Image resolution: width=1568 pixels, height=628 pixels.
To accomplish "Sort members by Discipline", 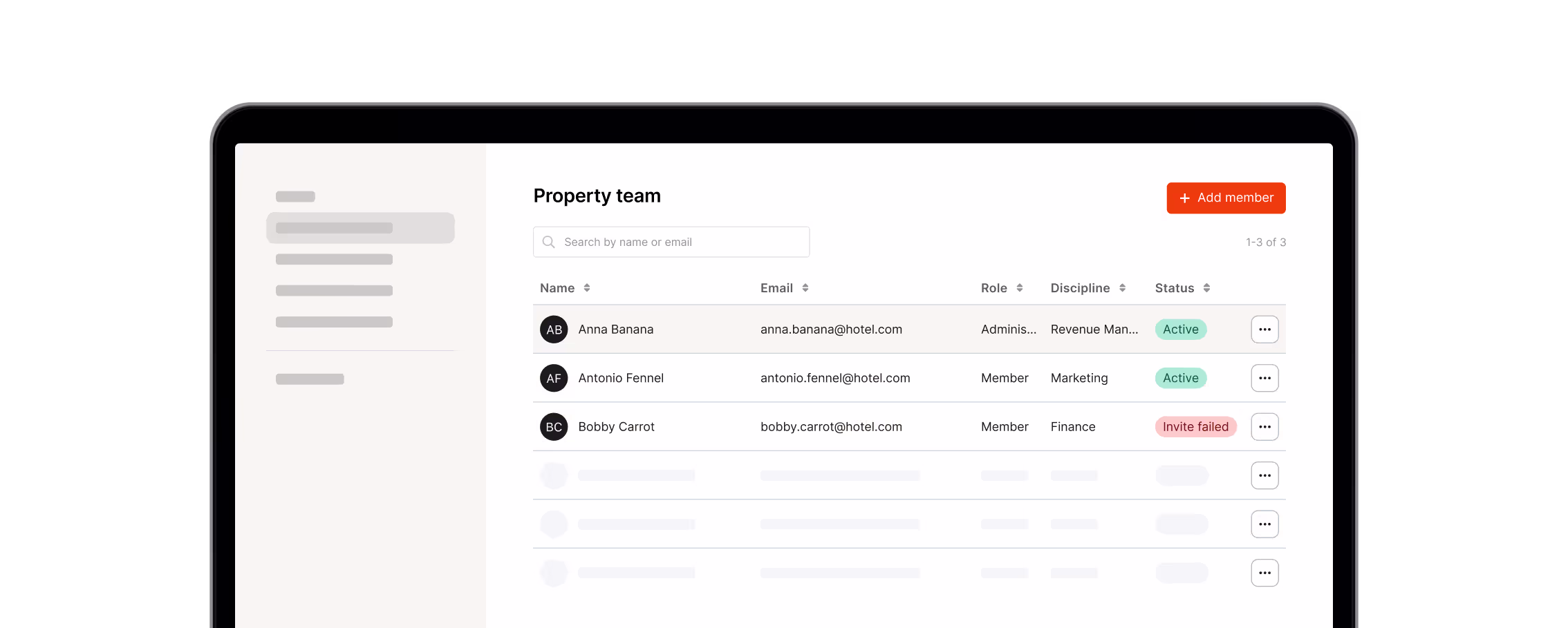I will (x=1122, y=288).
